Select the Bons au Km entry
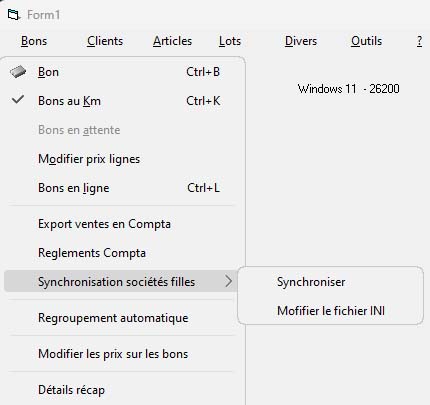The height and width of the screenshot is (405, 430). [x=120, y=101]
